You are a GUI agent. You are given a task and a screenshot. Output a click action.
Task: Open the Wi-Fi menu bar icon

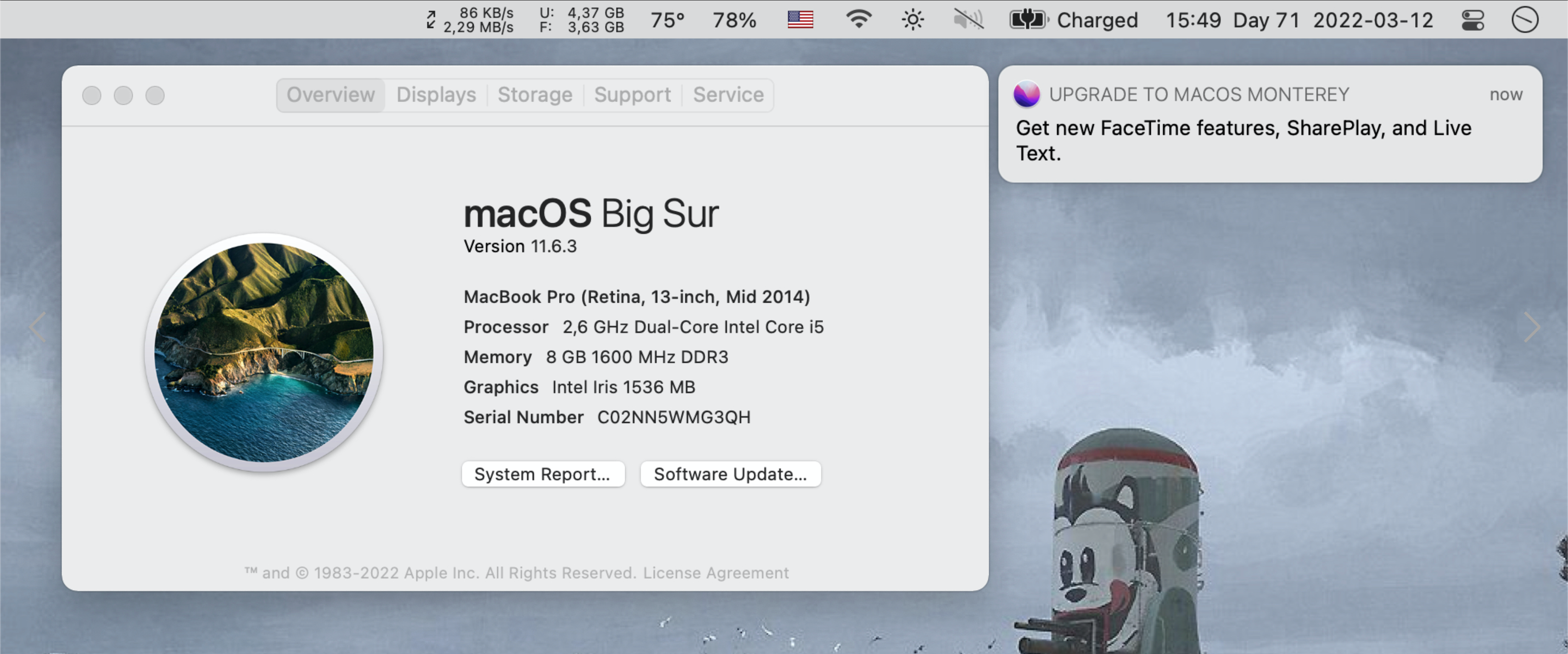point(858,20)
